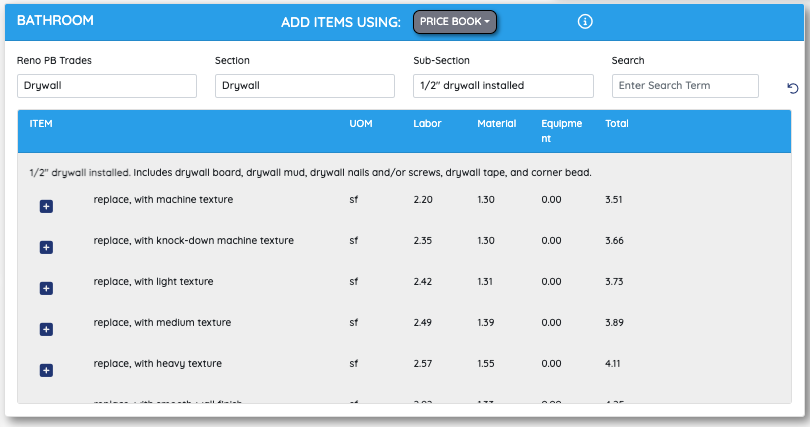Click material value 1.31
This screenshot has height=427, width=810.
point(485,282)
